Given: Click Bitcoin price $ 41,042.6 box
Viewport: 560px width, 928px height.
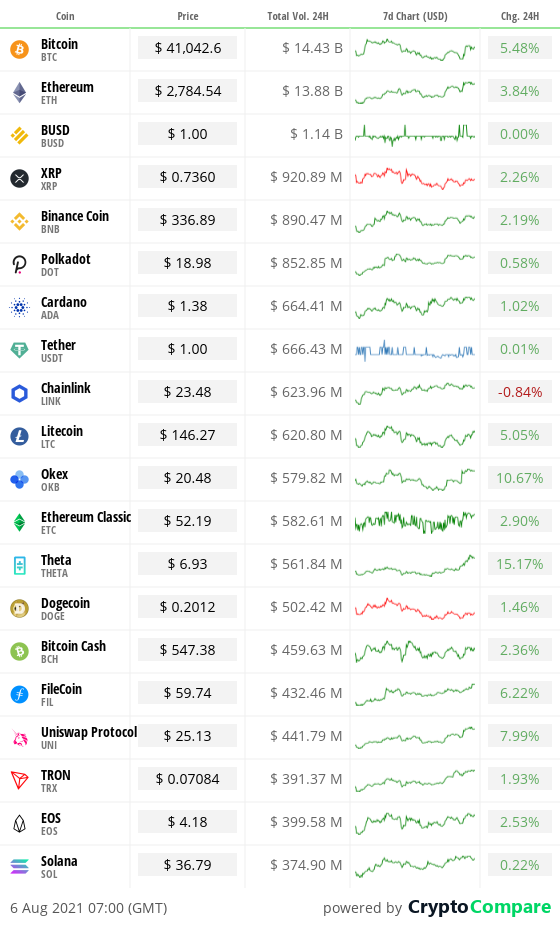Looking at the screenshot, I should (x=188, y=48).
